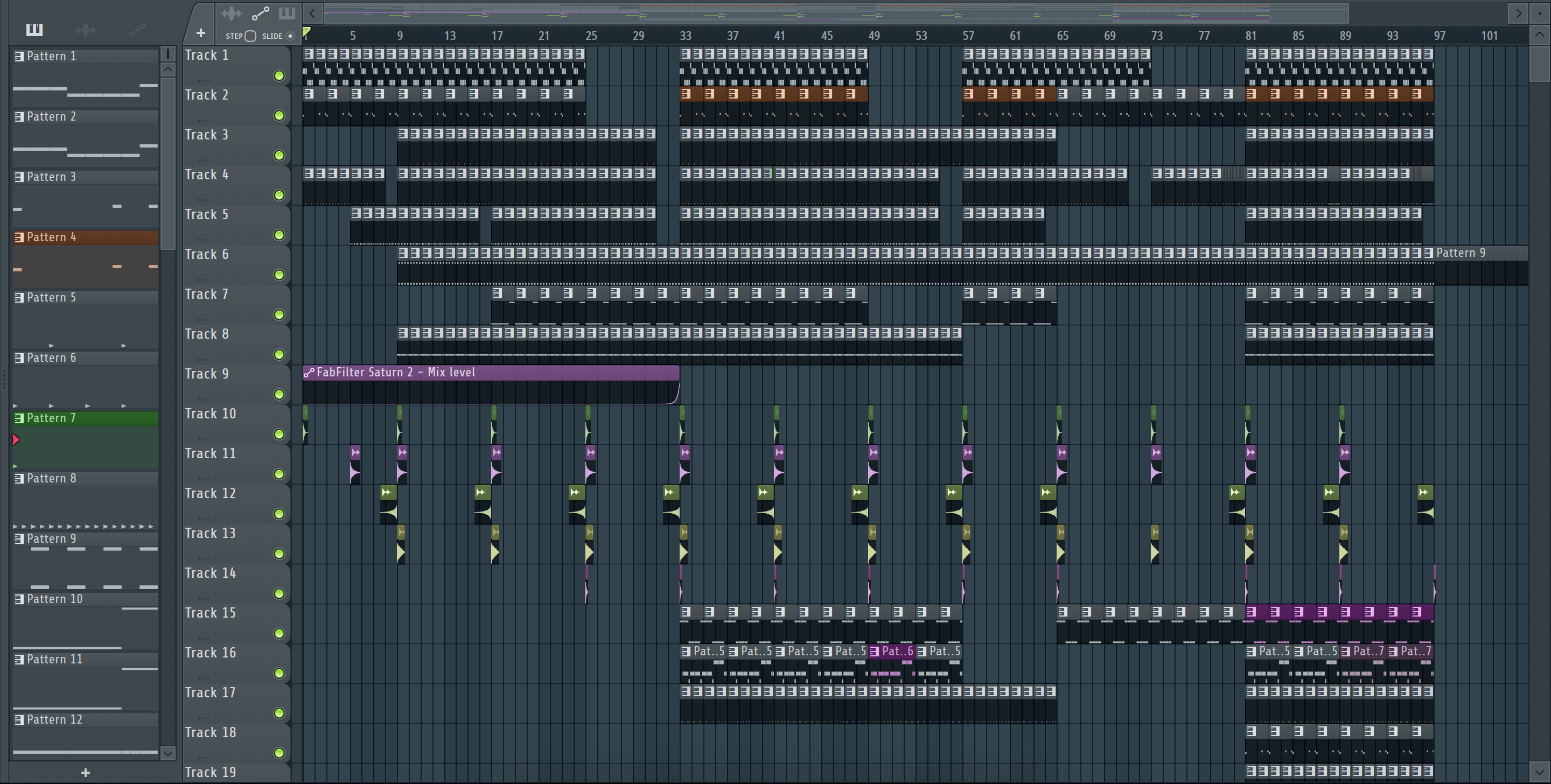Toggle the SLIDE mode radio button
Image resolution: width=1551 pixels, height=784 pixels.
290,36
